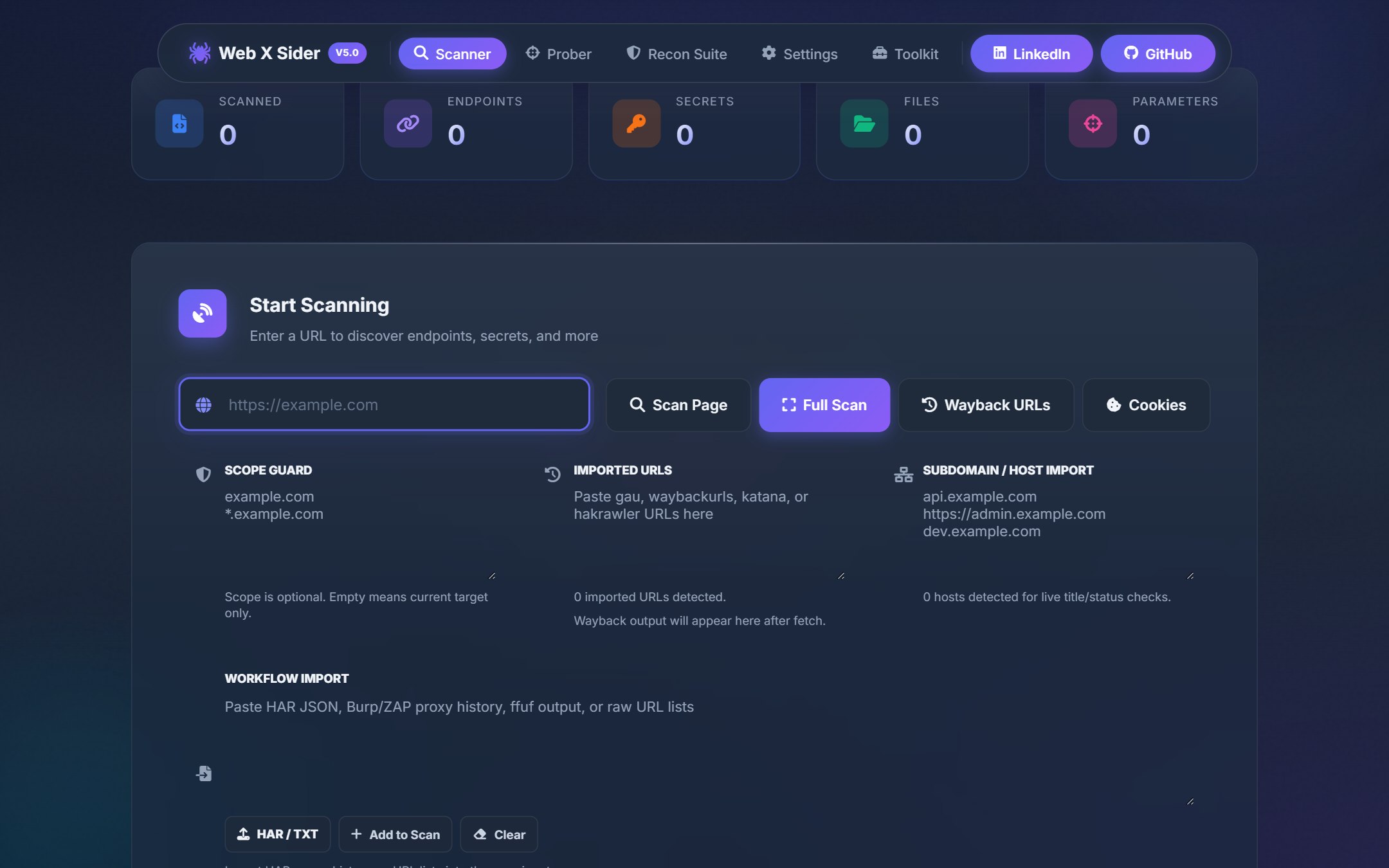Fetch Wayback URLs
Screen dimensions: 1389x868
pos(986,405)
